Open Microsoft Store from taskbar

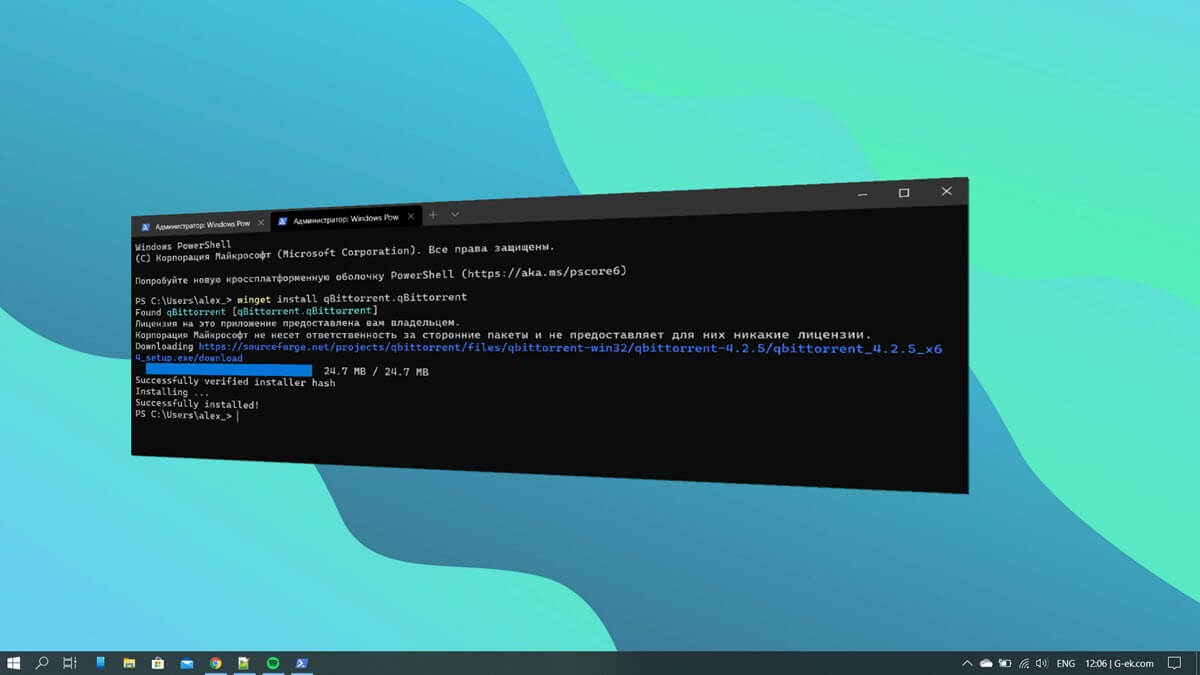157,663
